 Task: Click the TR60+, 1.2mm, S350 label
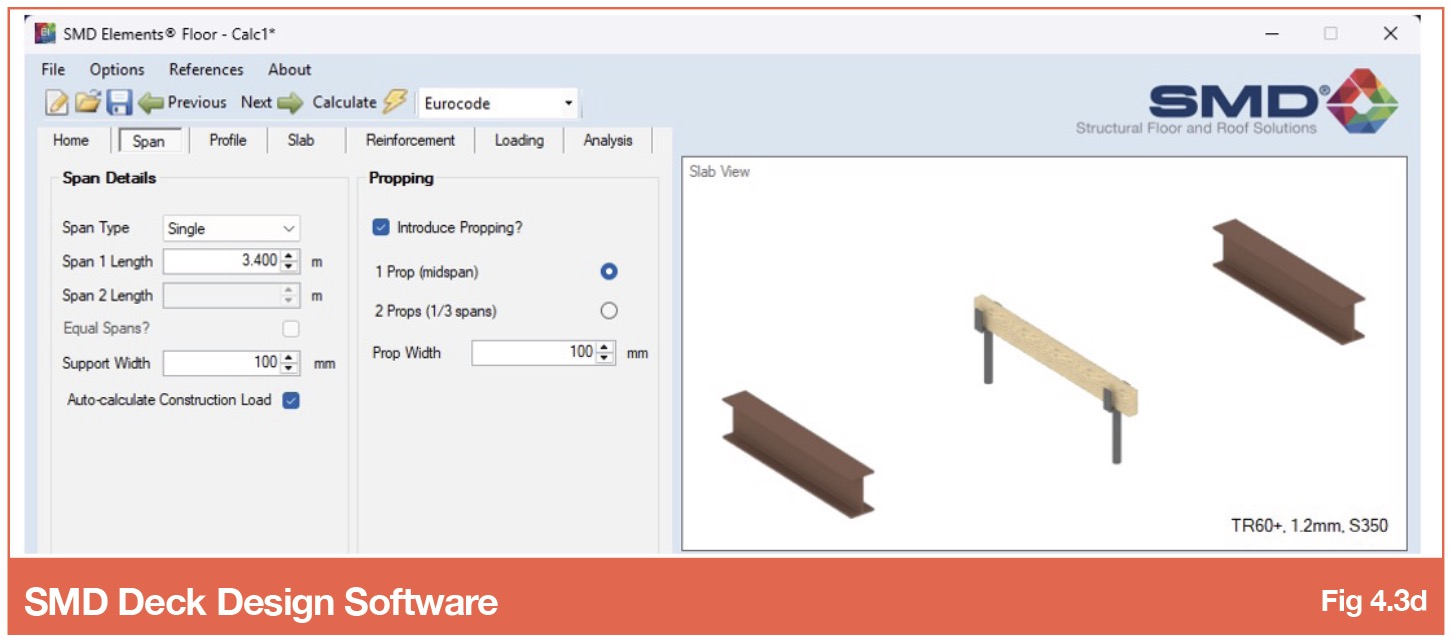(1310, 525)
